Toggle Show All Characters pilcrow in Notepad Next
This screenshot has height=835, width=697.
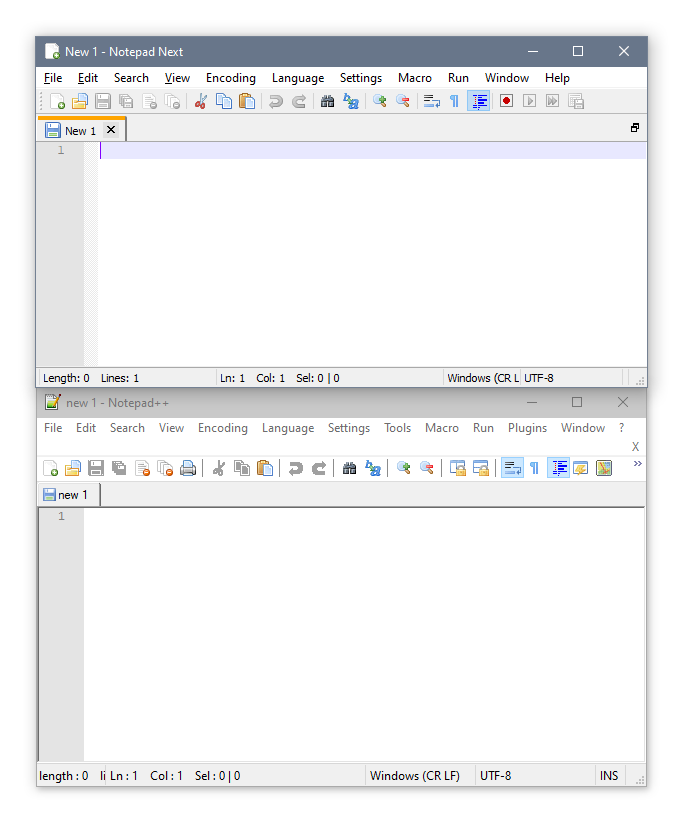[454, 101]
